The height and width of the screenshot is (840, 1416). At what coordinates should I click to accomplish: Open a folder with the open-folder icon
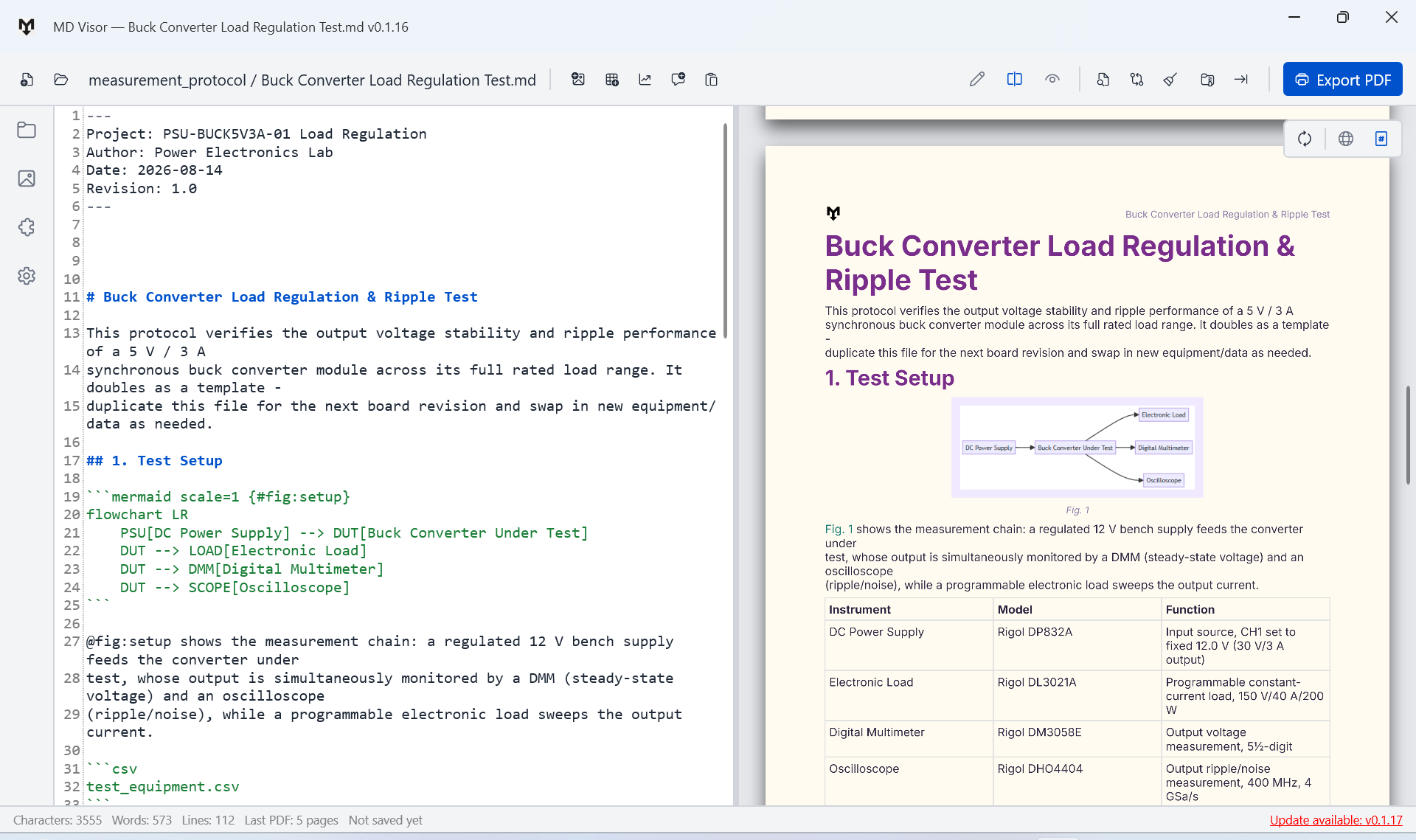tap(61, 80)
